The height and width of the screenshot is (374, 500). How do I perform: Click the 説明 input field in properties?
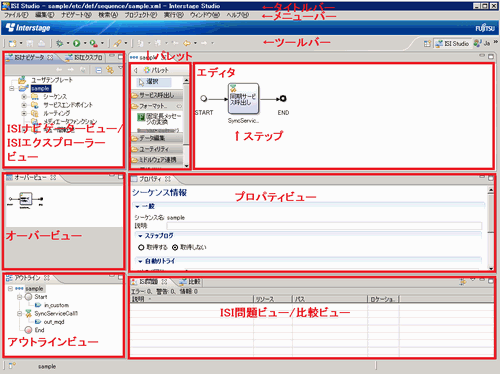tap(324, 226)
